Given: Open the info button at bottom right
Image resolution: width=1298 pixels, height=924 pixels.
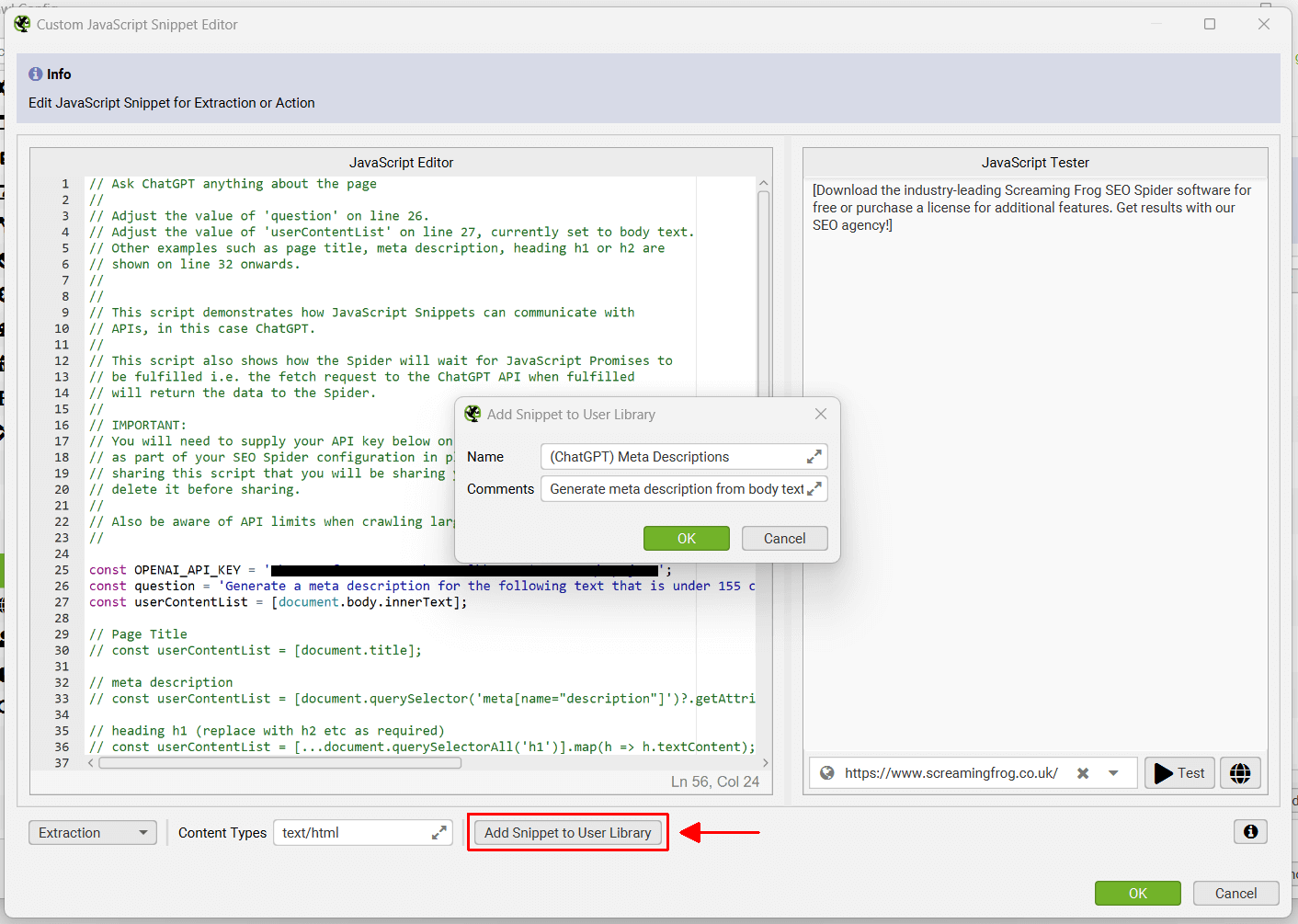Looking at the screenshot, I should [1250, 831].
